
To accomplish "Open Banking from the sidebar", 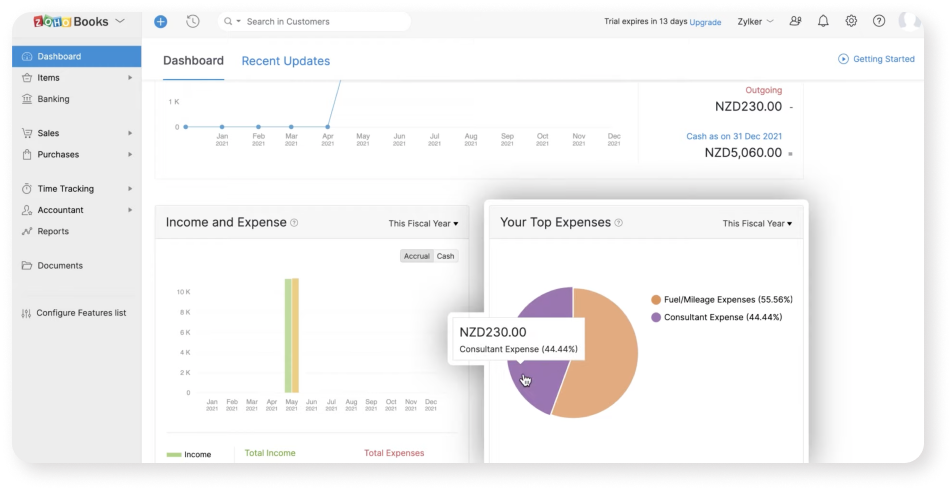I will coord(53,99).
